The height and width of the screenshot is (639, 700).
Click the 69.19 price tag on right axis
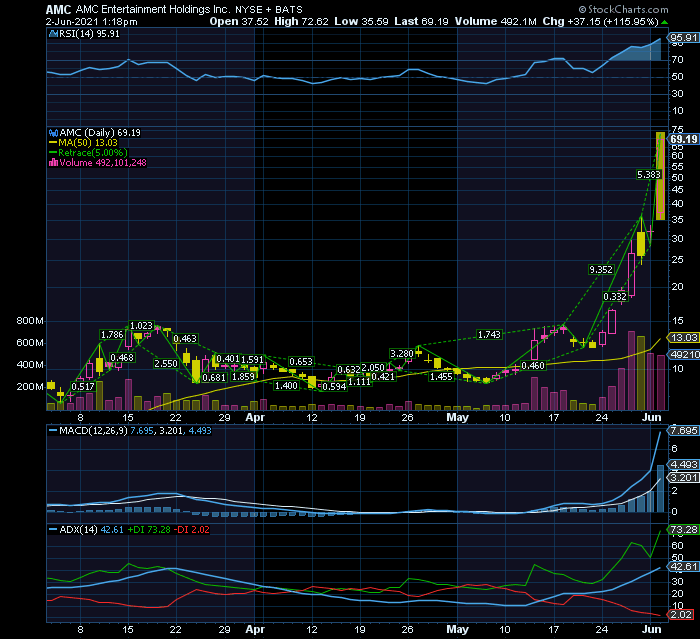point(684,139)
